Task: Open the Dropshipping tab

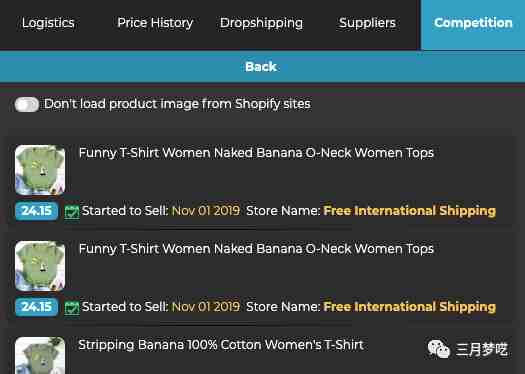Action: [x=261, y=23]
